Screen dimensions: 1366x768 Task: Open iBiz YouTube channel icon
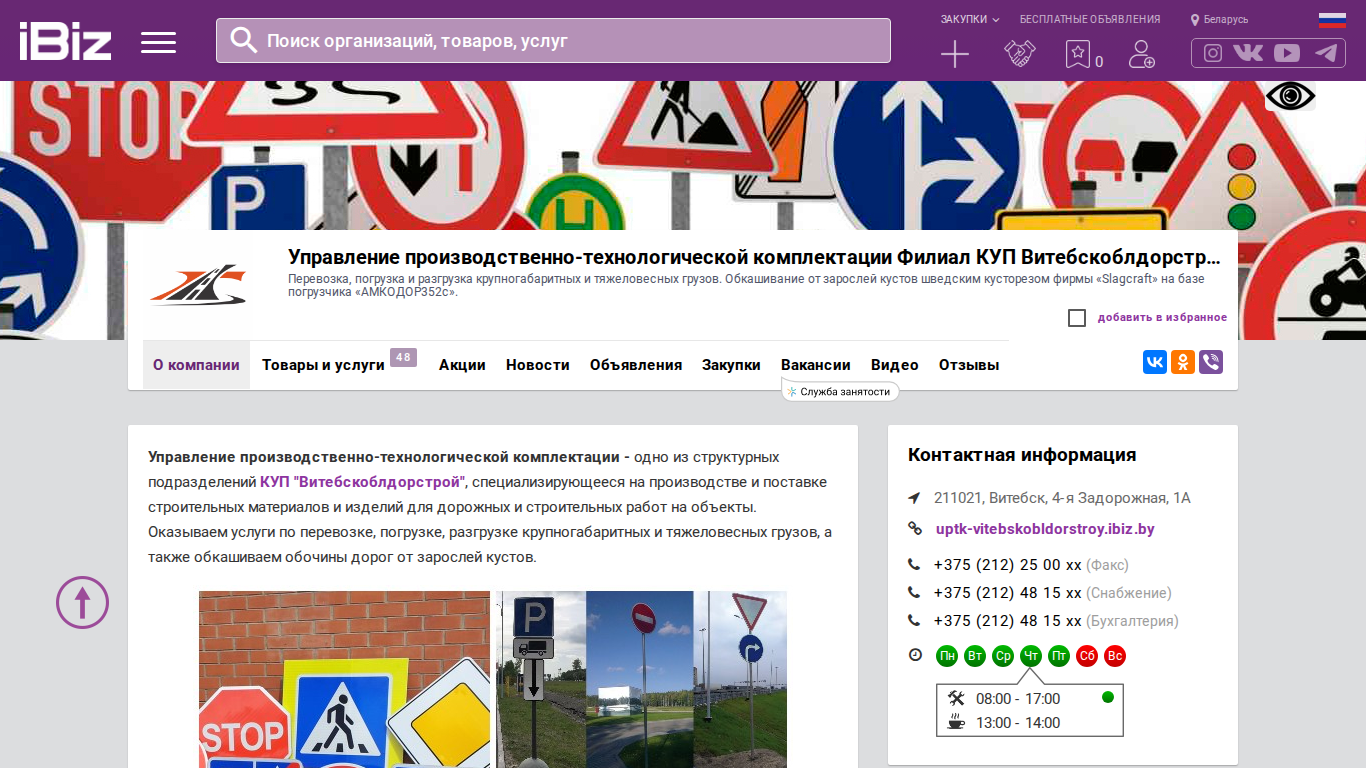1287,53
